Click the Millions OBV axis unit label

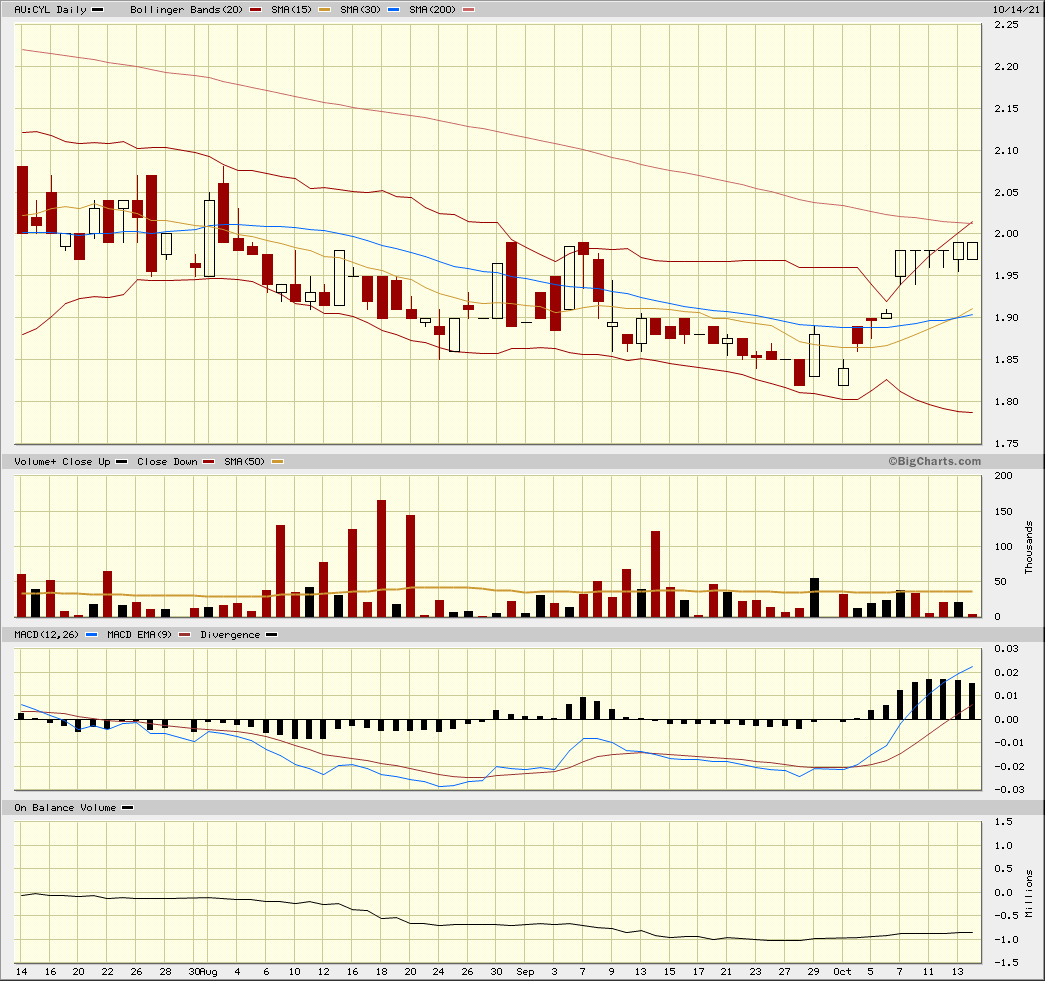tap(1030, 894)
